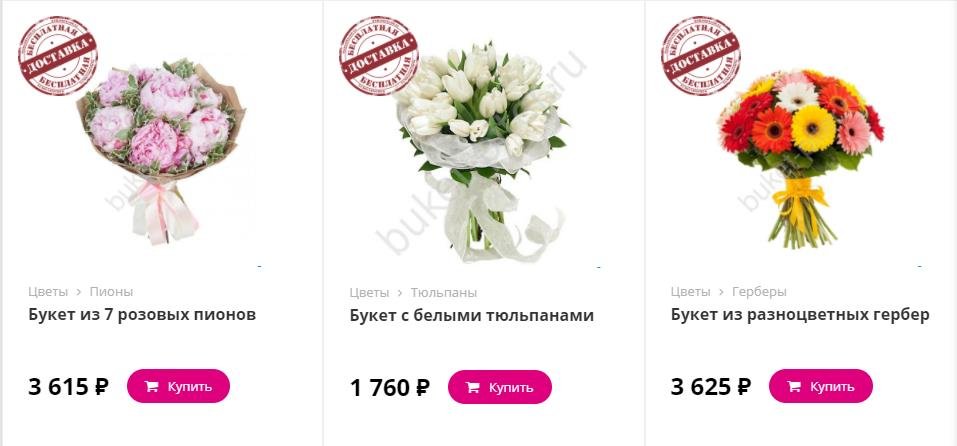Go to Цветы category above tulips title
Viewport: 957px width, 446px height.
(369, 292)
